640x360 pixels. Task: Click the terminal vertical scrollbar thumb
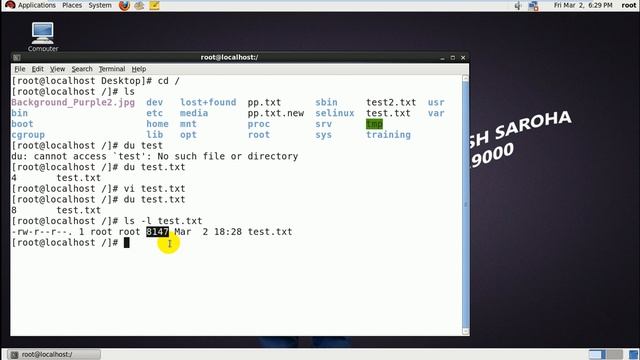coord(465,204)
